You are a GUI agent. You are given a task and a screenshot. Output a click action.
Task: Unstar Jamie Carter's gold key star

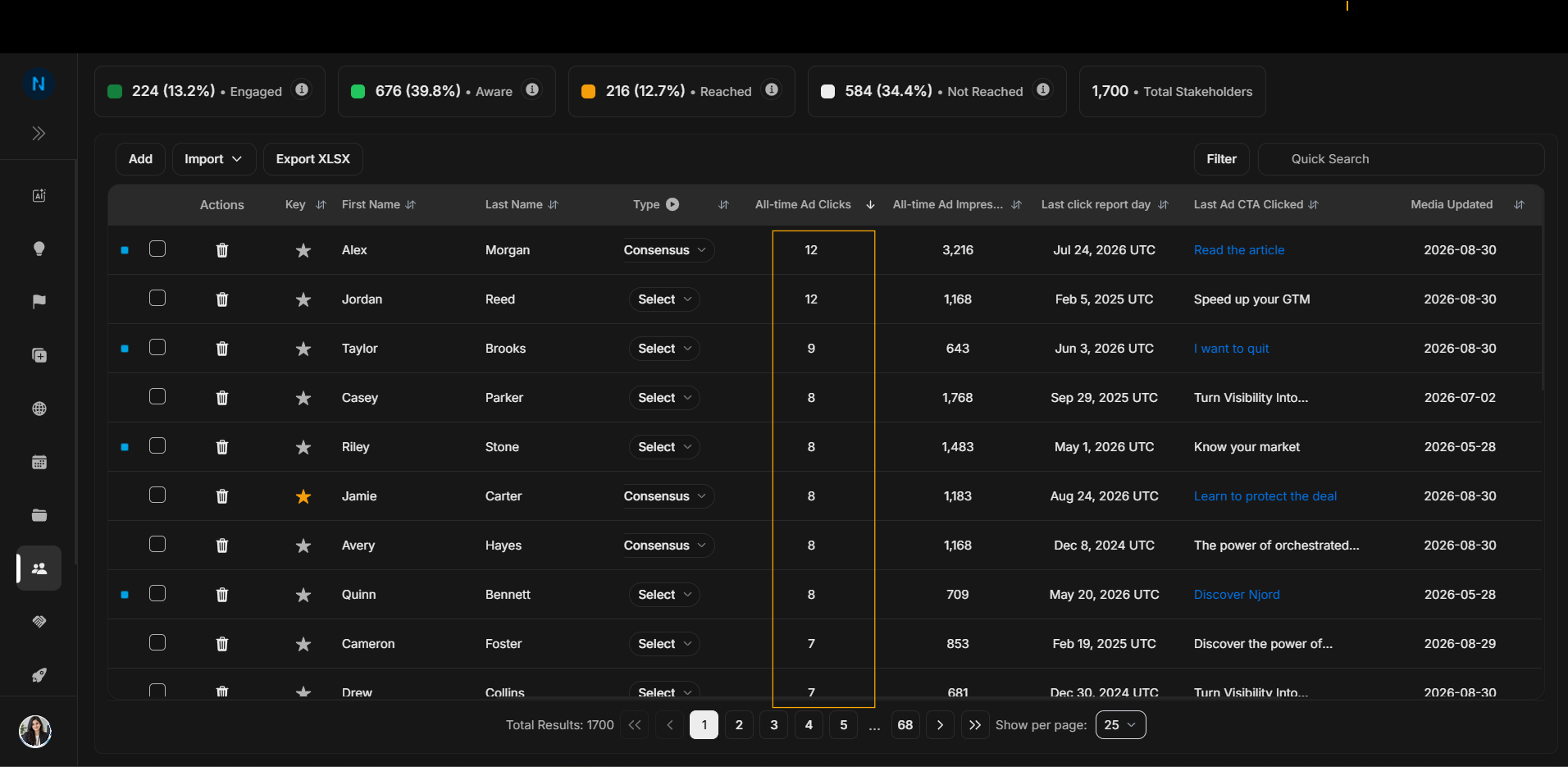303,496
